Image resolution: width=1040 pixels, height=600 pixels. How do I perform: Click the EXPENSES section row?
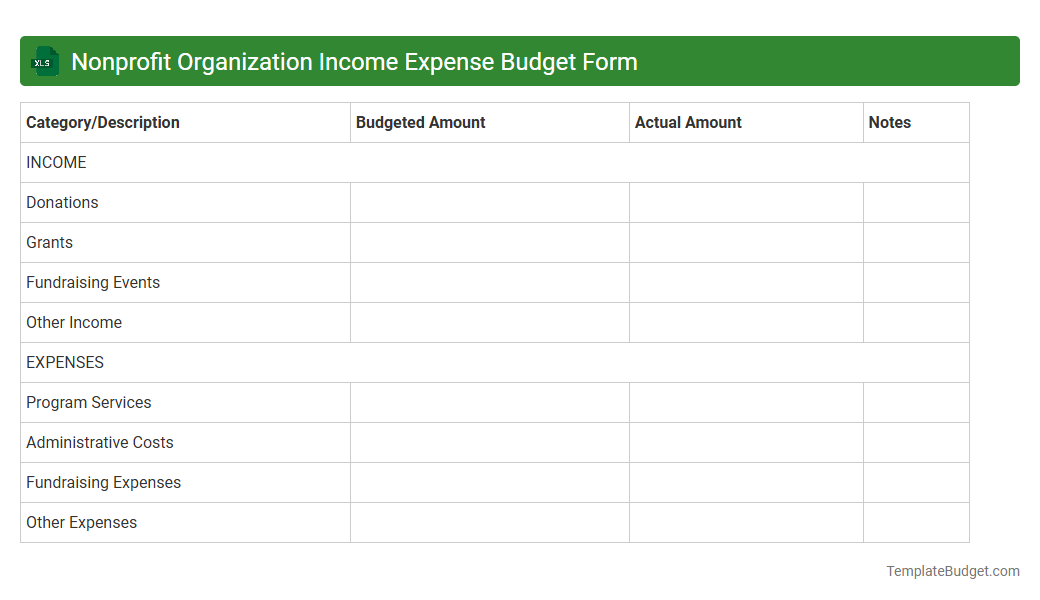tap(65, 362)
